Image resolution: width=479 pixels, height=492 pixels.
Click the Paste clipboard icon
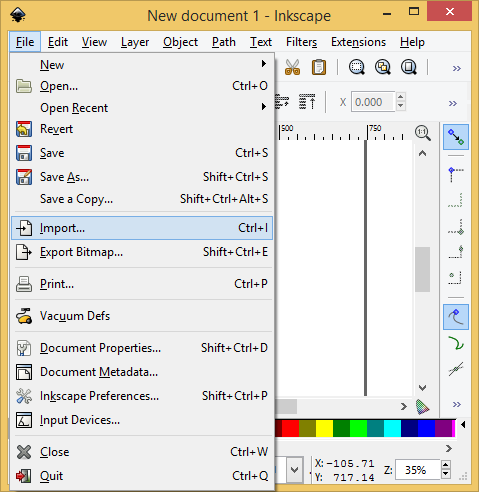pos(319,67)
